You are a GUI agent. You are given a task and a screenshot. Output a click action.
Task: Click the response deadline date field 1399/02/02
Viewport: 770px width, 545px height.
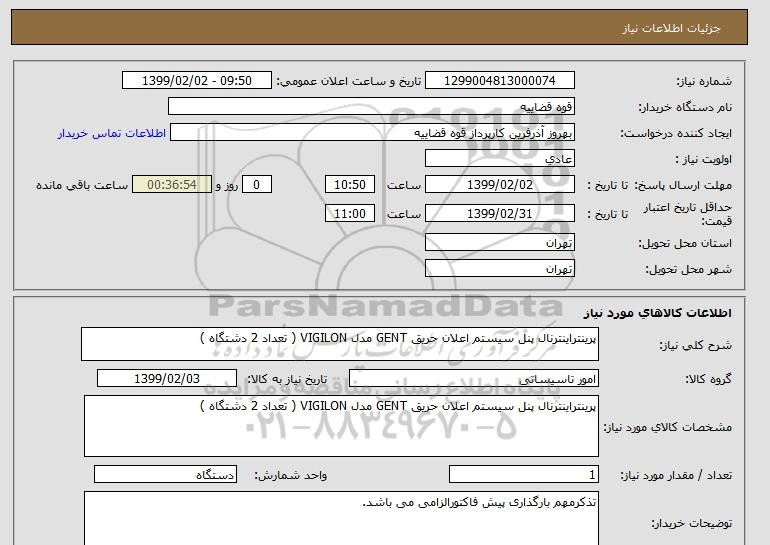pos(499,185)
